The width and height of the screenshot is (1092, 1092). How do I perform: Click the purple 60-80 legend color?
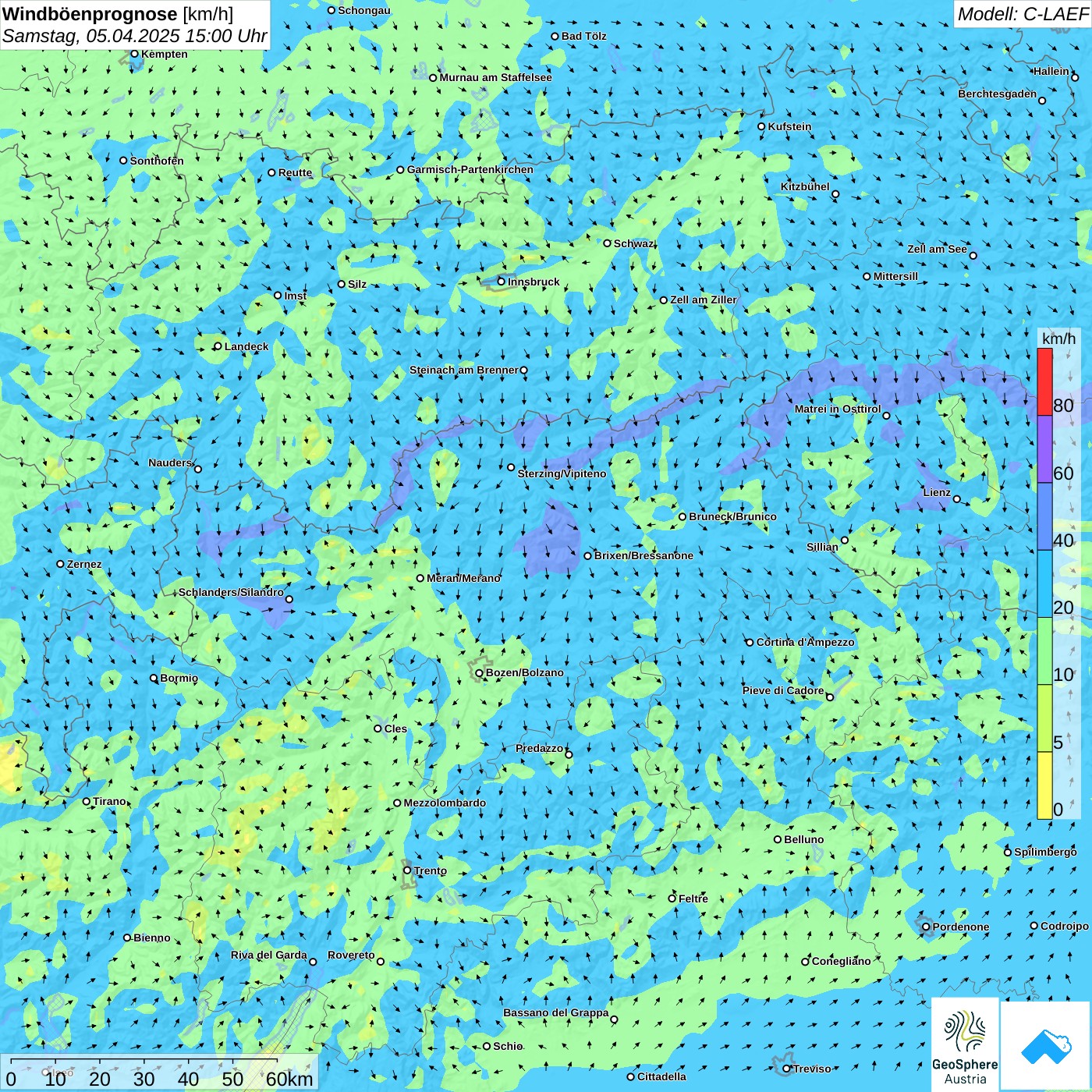(x=1044, y=449)
